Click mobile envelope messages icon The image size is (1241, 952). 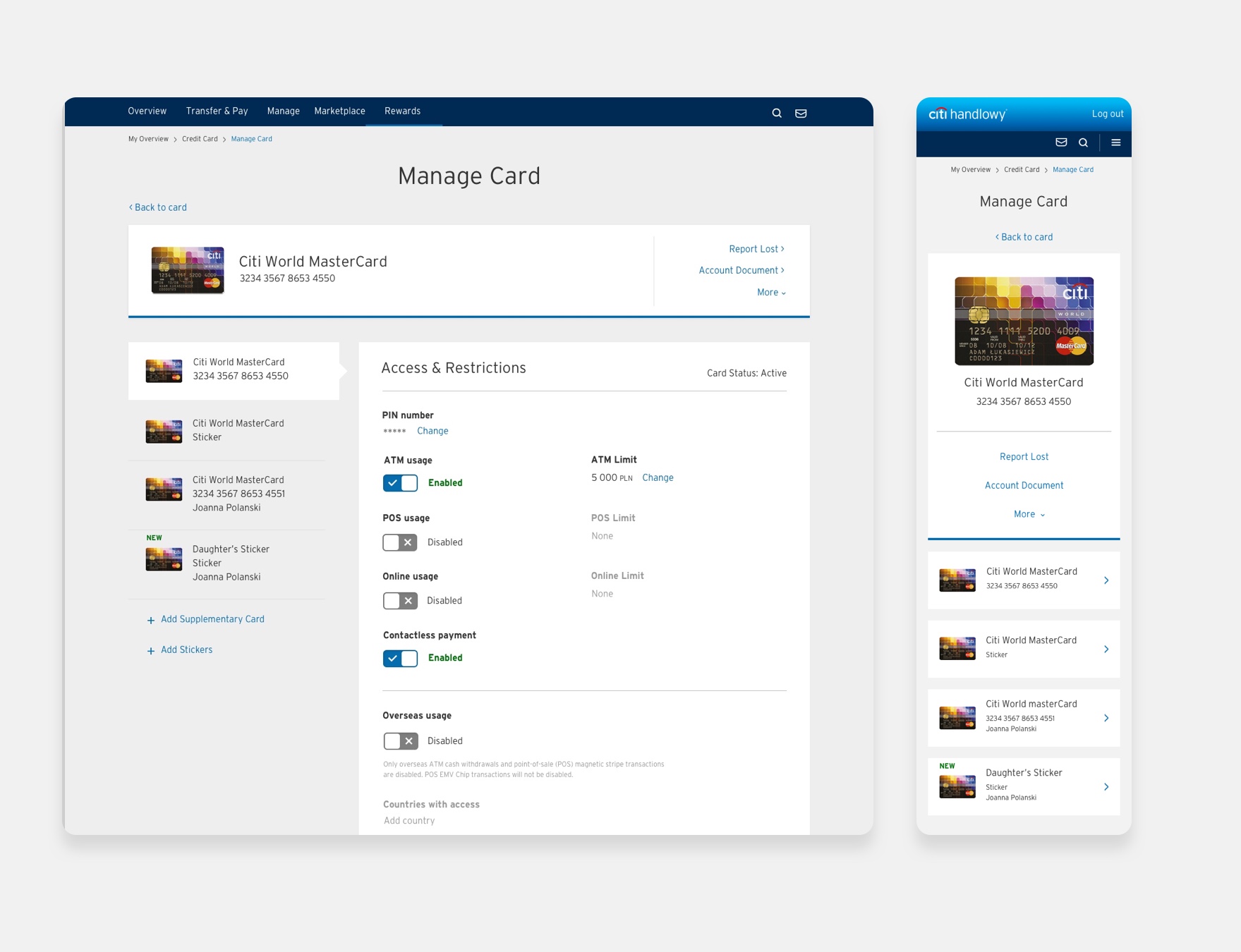point(1061,142)
